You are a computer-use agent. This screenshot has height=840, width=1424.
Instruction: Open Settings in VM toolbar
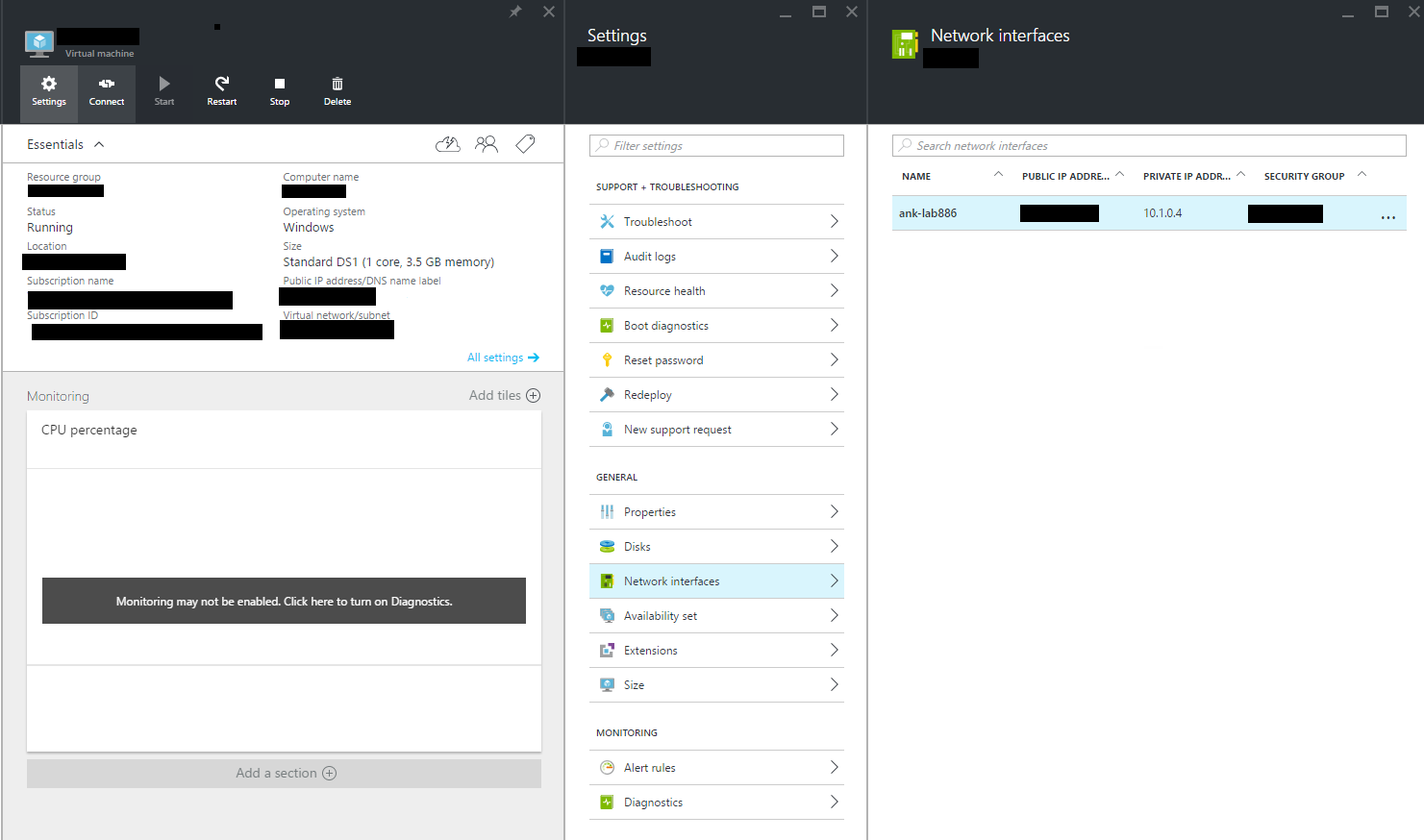pos(49,93)
